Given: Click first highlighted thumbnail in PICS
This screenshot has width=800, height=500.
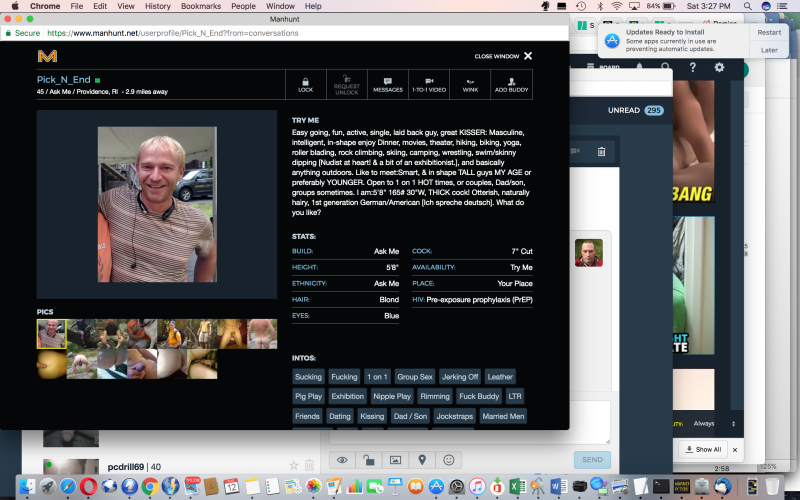Looking at the screenshot, I should pyautogui.click(x=52, y=334).
